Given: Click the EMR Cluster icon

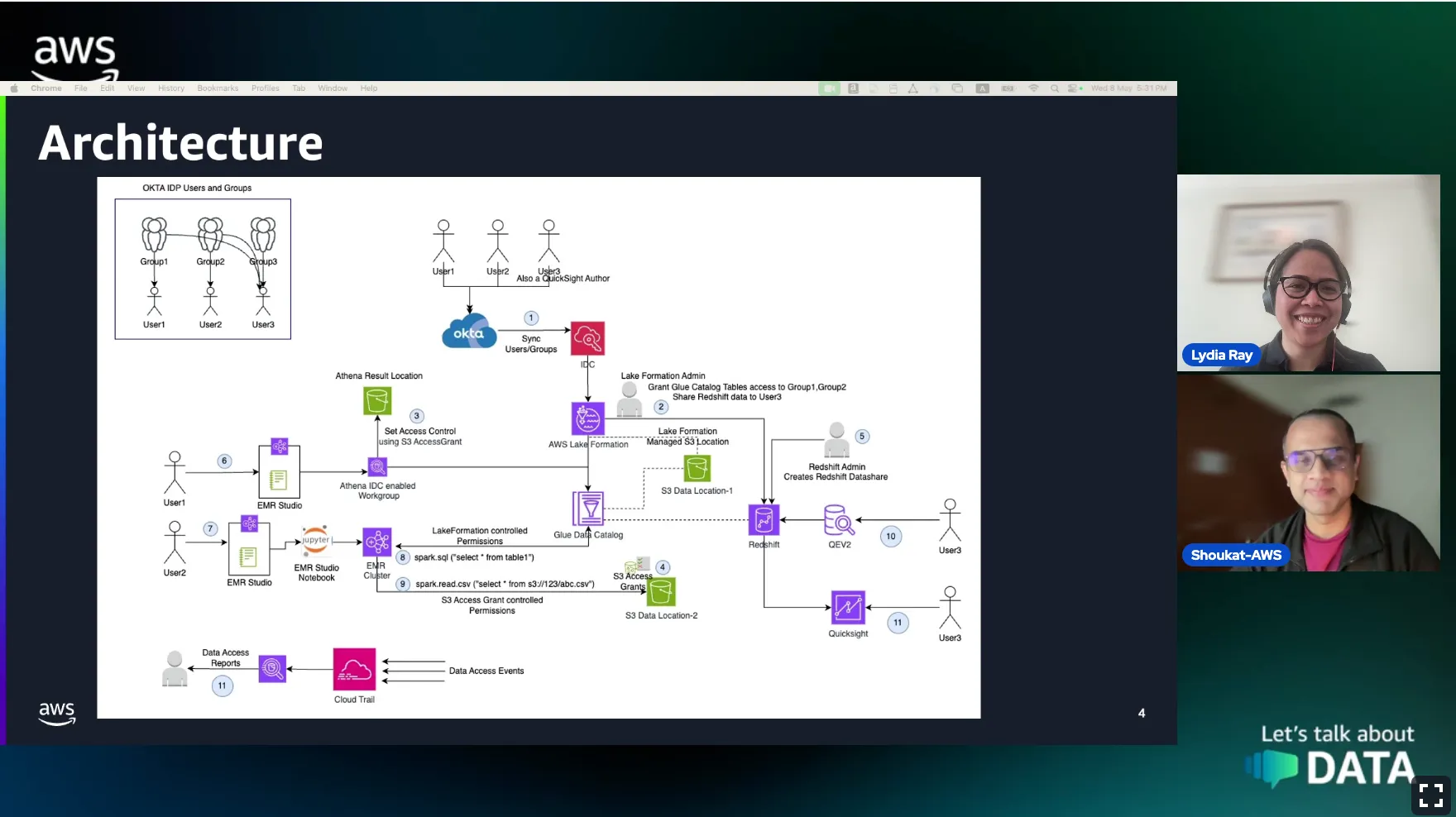Looking at the screenshot, I should [x=377, y=542].
